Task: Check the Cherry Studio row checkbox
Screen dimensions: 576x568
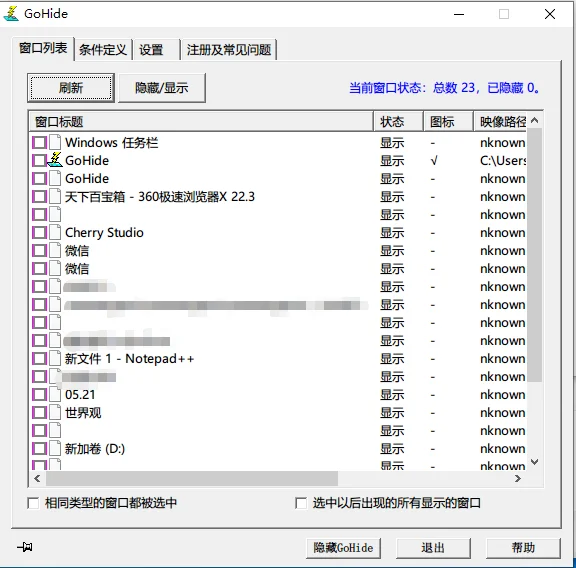Action: [x=39, y=232]
